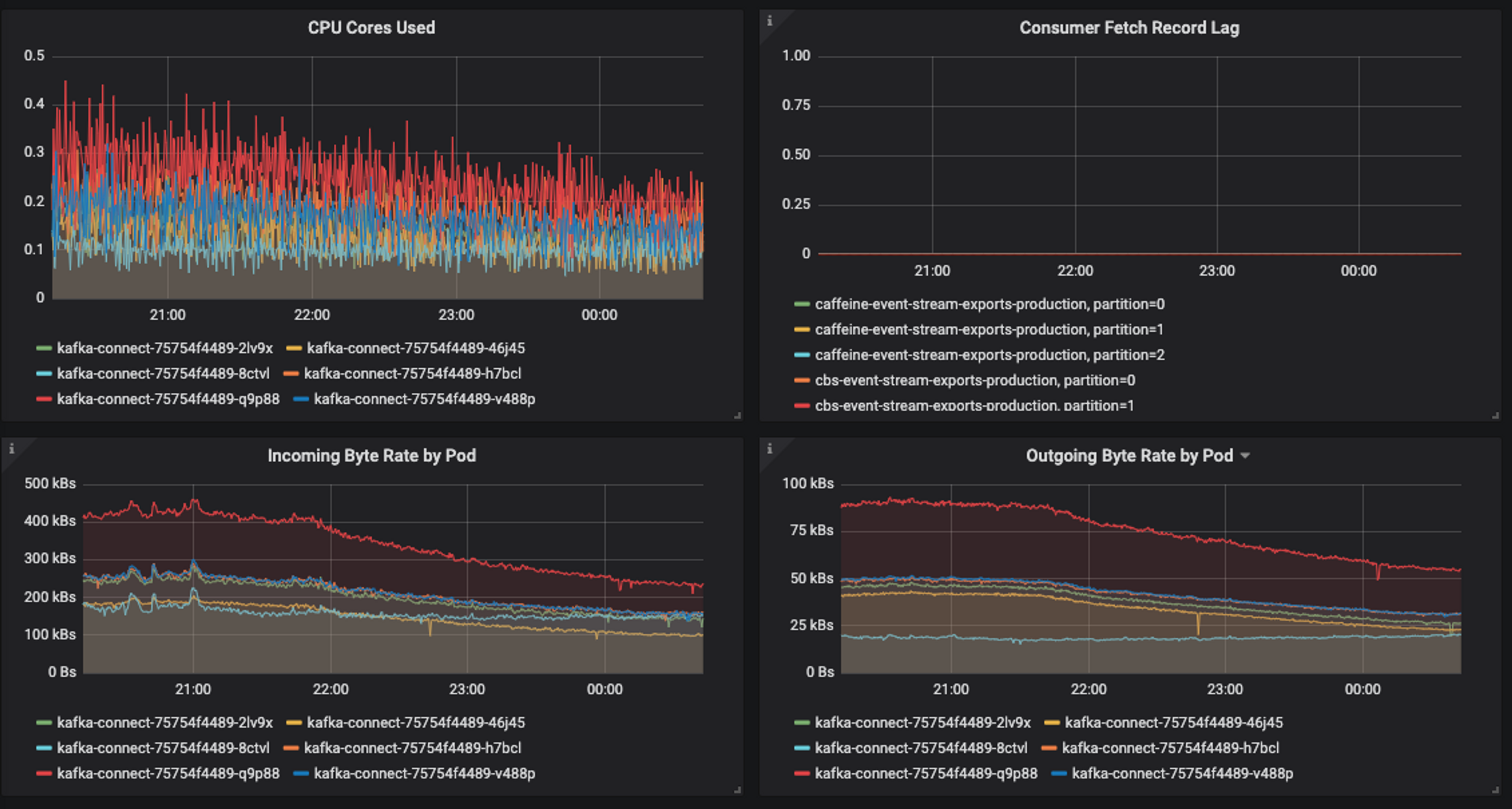The width and height of the screenshot is (1512, 809).
Task: Click orange swatch for cbs partition=0
Action: (x=802, y=380)
